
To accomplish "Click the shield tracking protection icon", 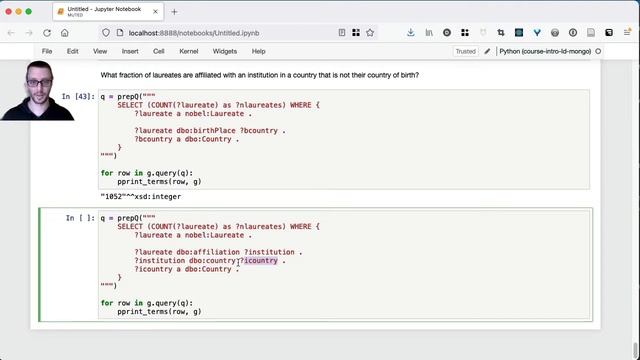I will pyautogui.click(x=106, y=33).
